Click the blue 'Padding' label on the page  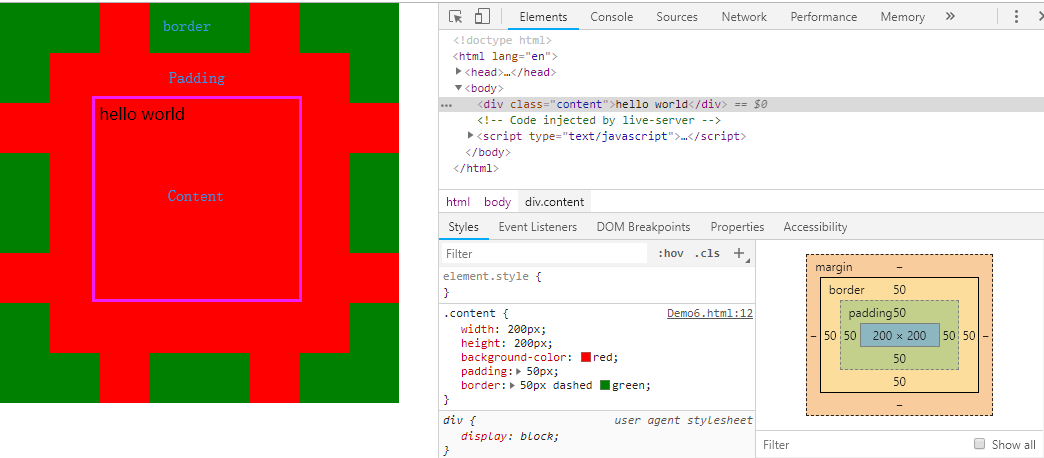point(196,78)
